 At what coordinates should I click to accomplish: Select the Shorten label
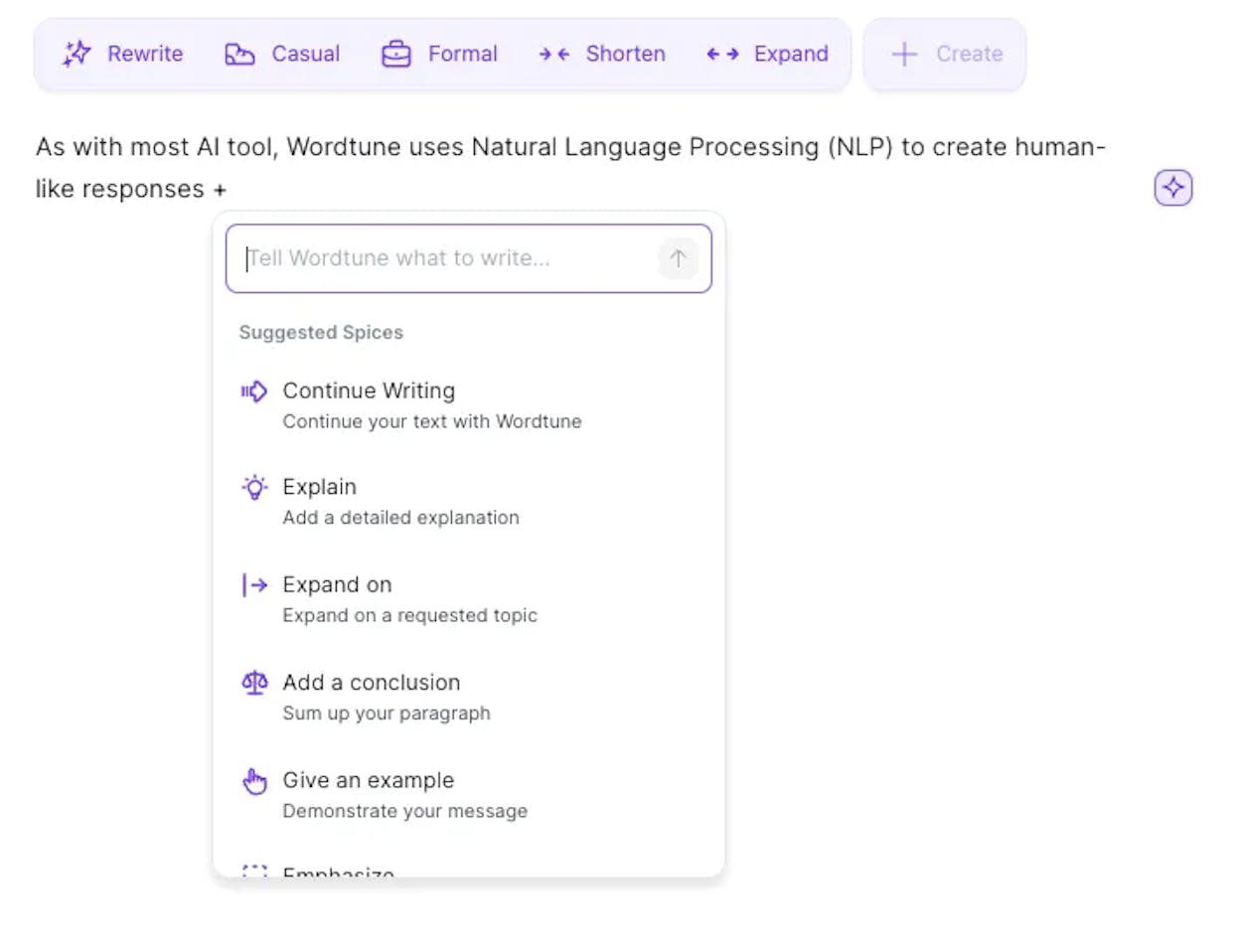(625, 54)
